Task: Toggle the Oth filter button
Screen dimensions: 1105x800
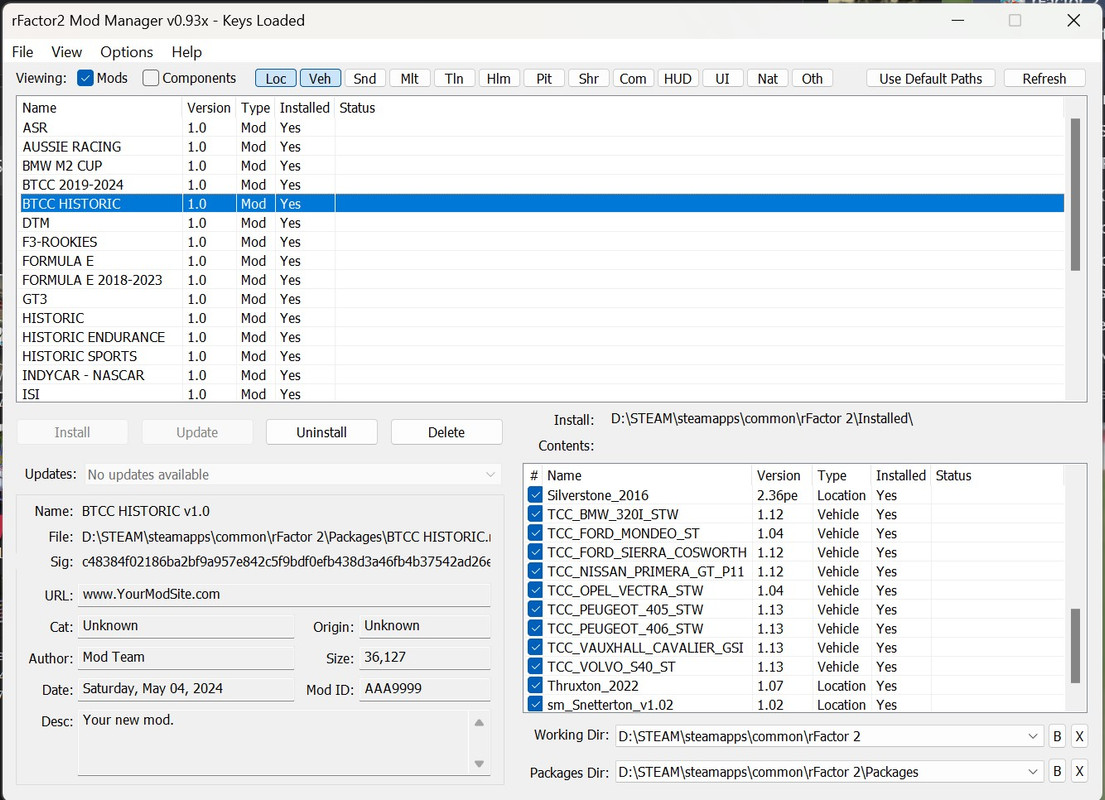Action: point(812,78)
